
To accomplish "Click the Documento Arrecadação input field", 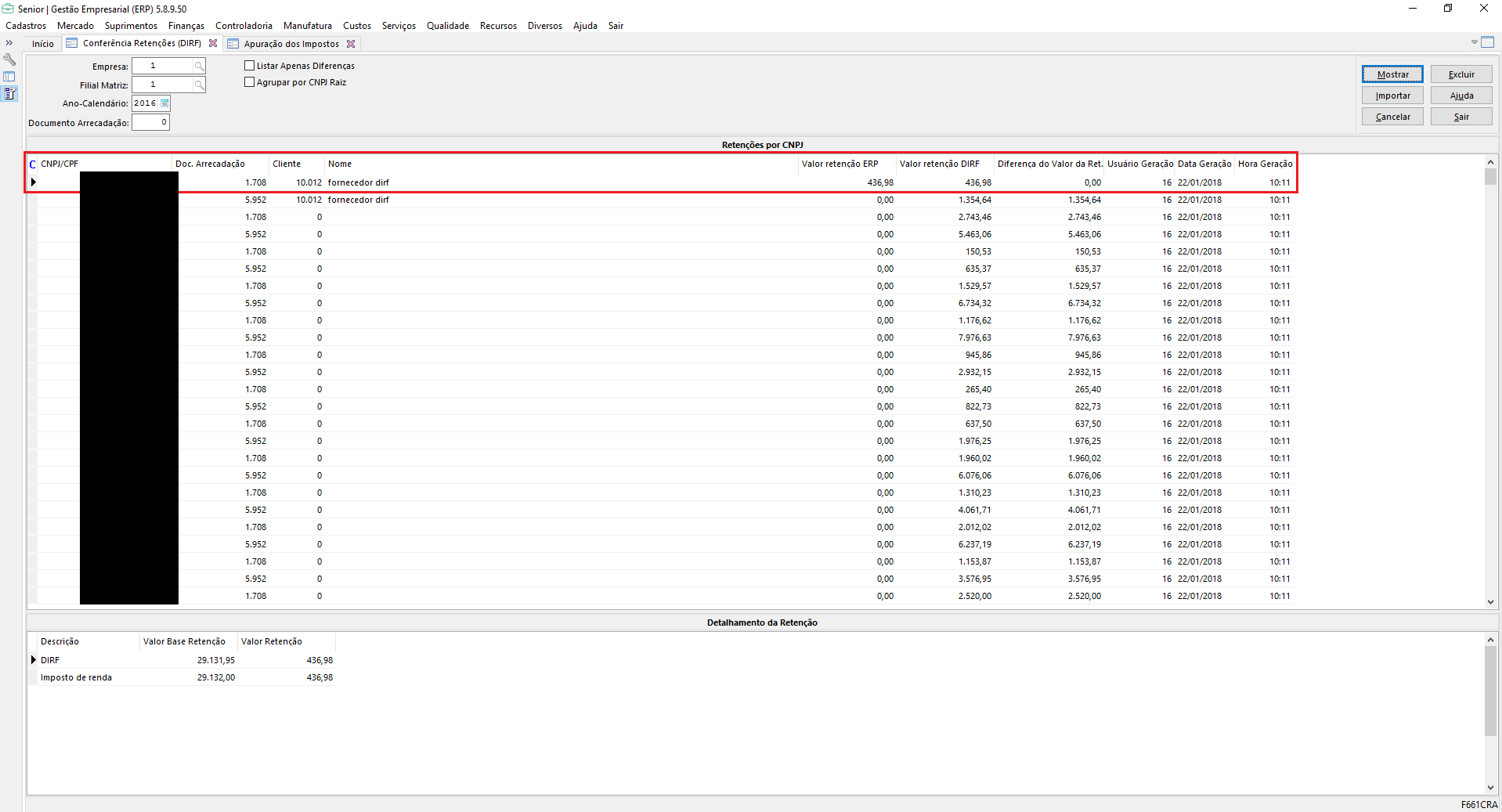I will 150,122.
